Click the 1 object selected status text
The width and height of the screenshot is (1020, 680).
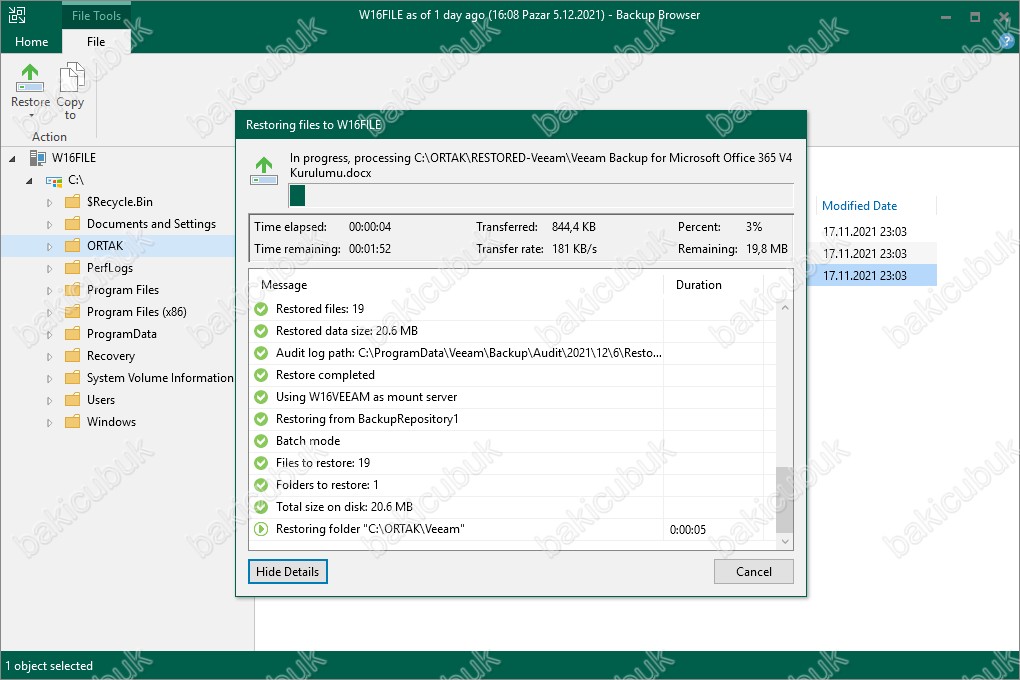(x=49, y=666)
